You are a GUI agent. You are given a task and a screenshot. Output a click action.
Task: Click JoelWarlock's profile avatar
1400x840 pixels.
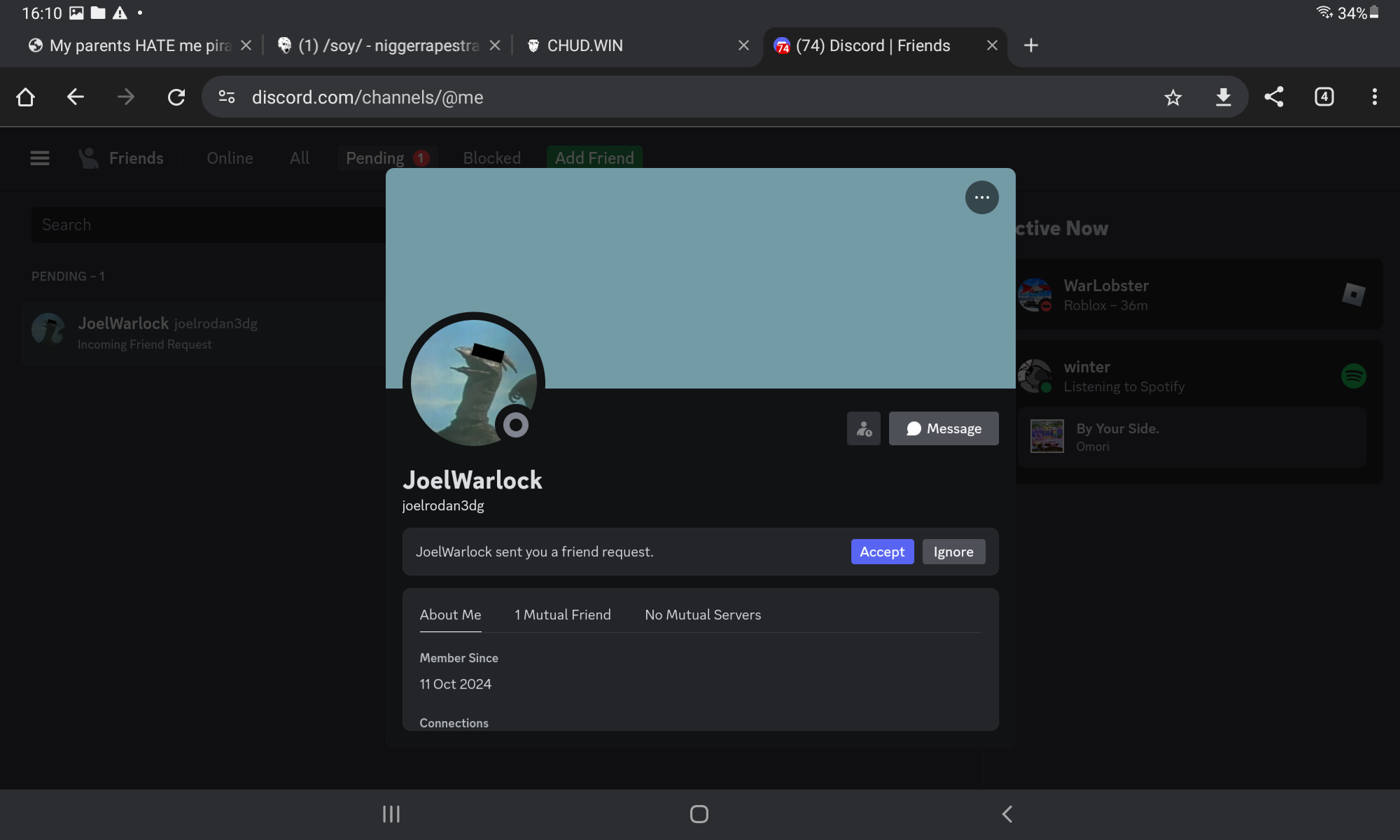tap(474, 383)
